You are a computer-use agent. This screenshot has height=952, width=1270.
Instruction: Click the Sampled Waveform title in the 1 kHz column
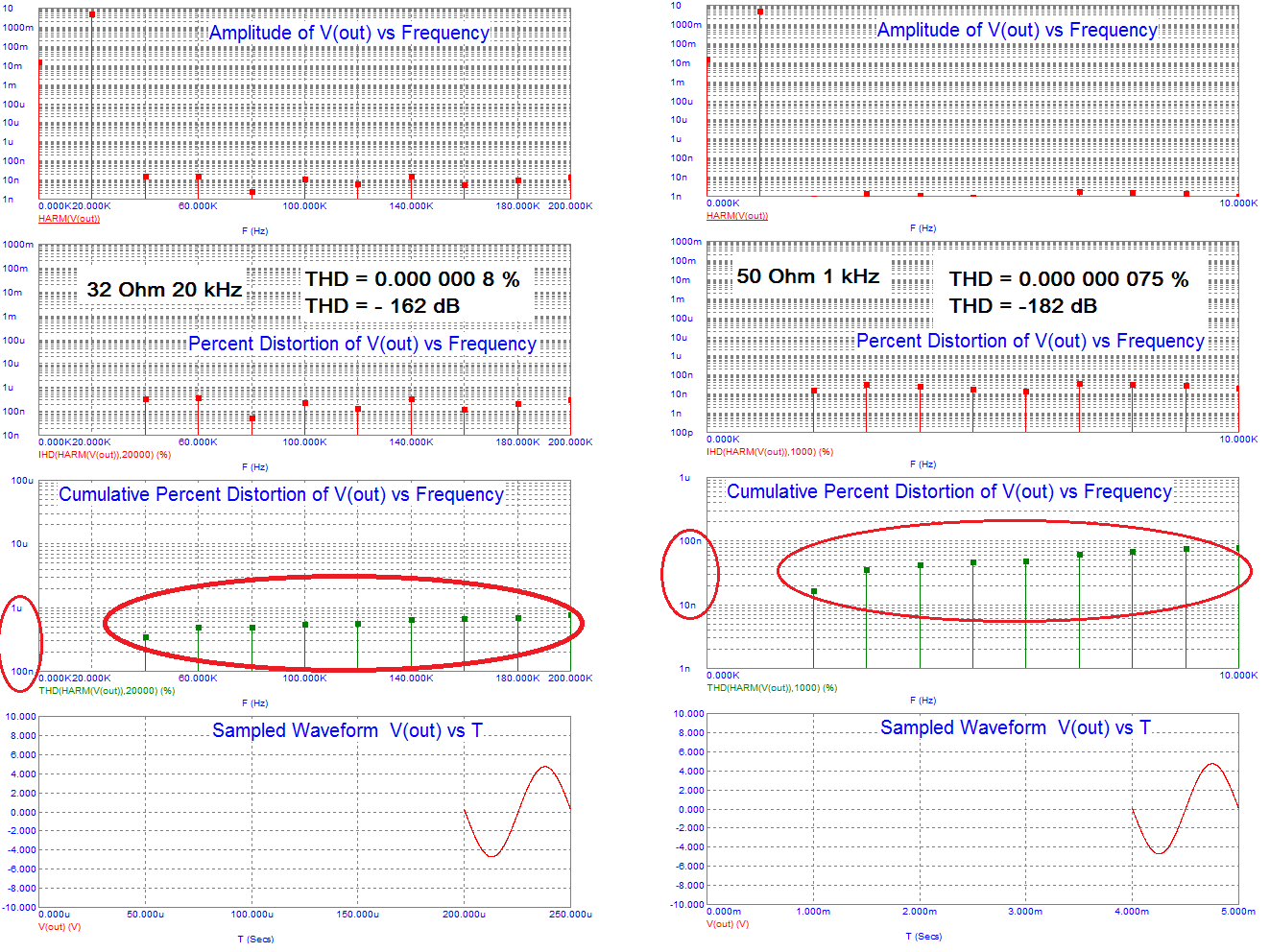coord(1016,727)
